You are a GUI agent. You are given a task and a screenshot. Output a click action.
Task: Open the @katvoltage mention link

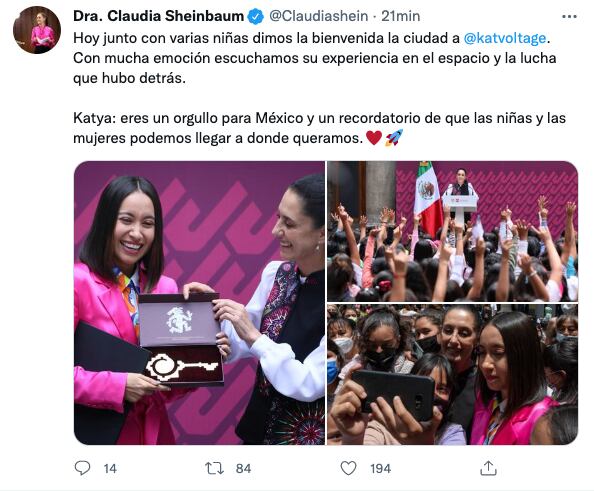[x=505, y=38]
